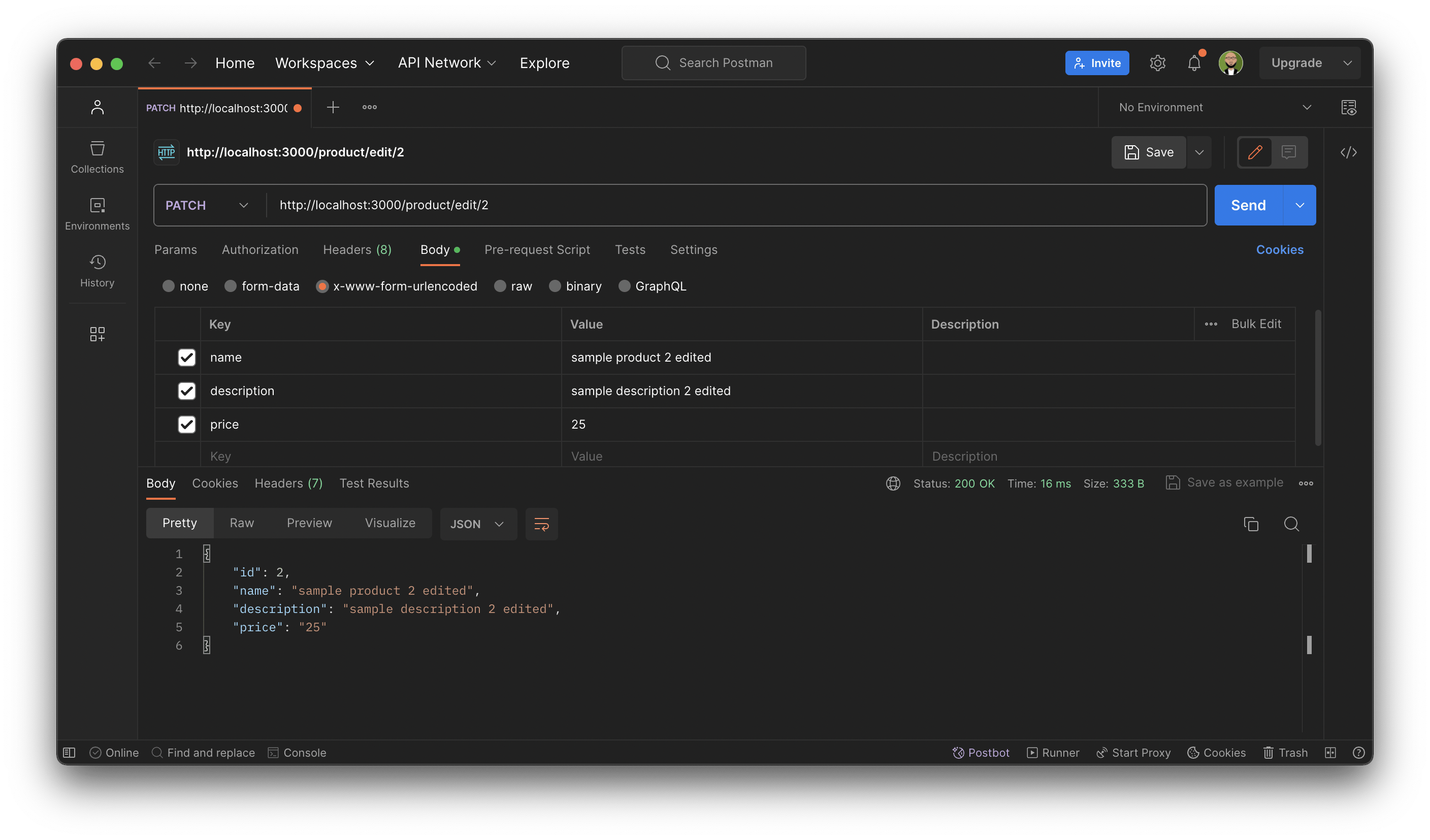Open the comments panel
This screenshot has height=840, width=1430.
point(1289,151)
